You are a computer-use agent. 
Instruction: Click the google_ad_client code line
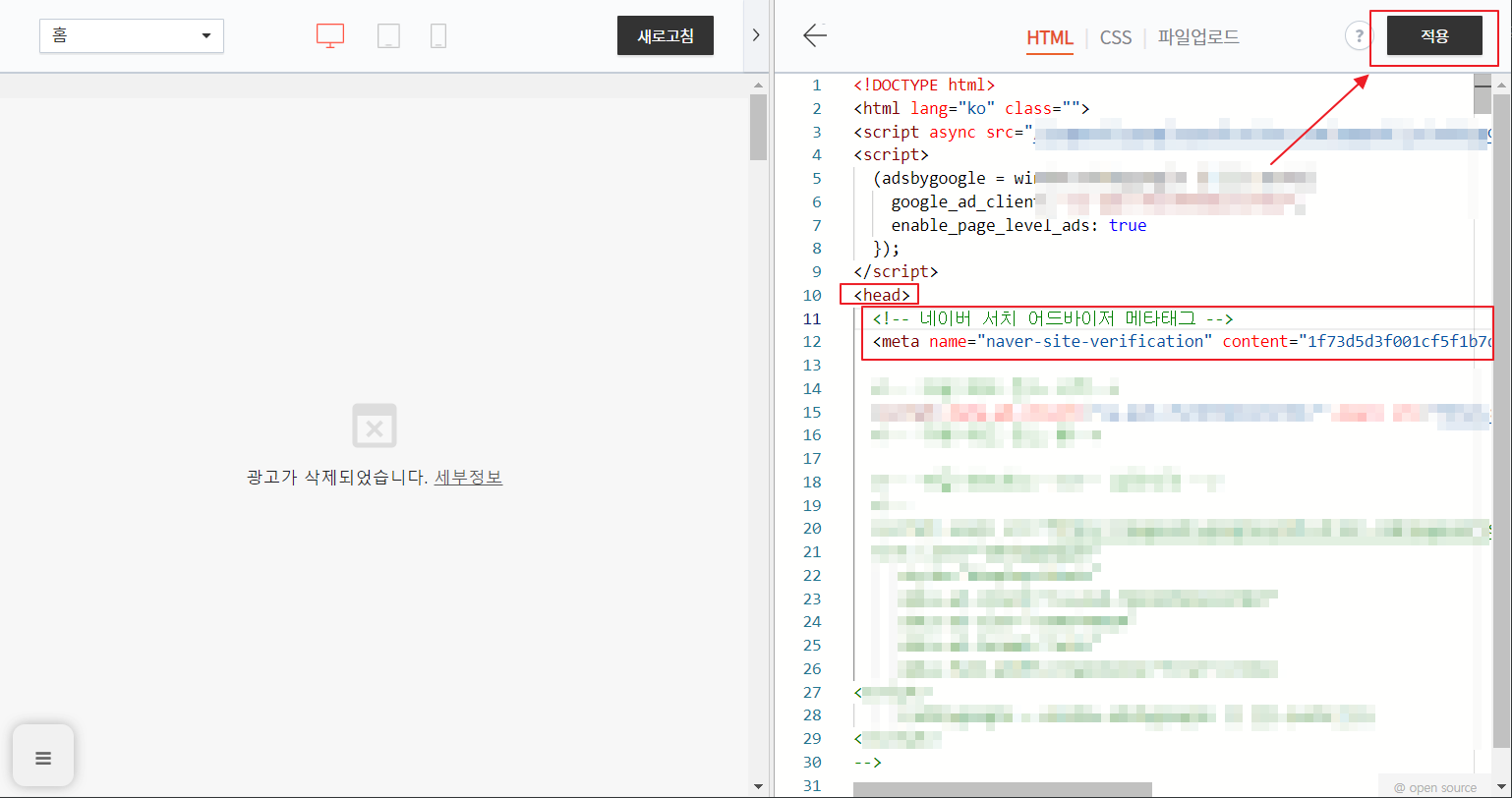[x=963, y=201]
